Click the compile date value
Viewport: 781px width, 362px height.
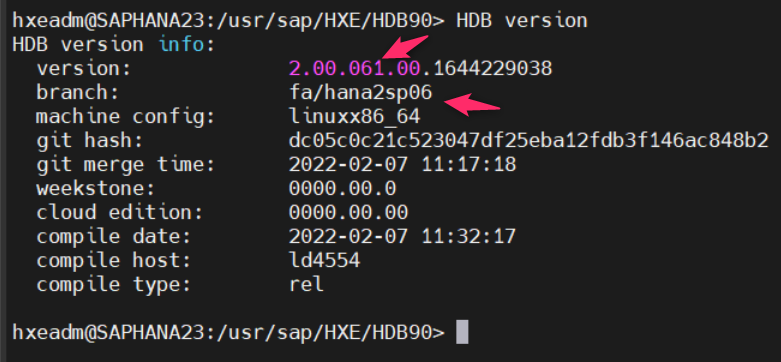[x=402, y=237]
